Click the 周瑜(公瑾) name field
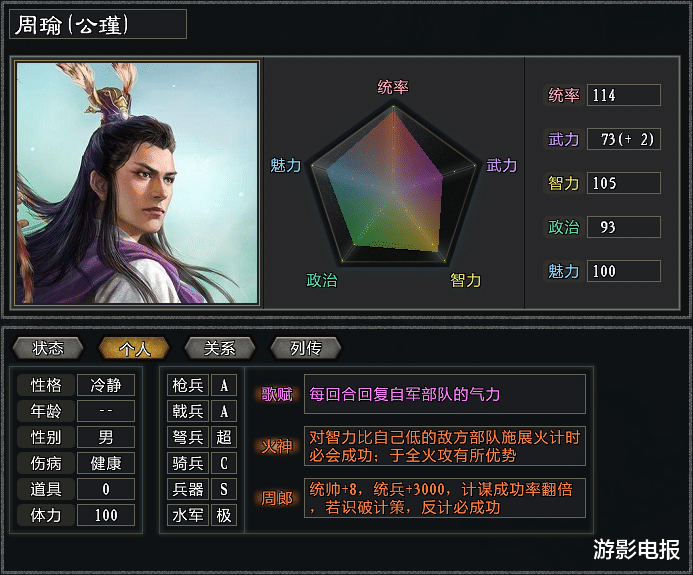The height and width of the screenshot is (575, 693). [x=98, y=25]
